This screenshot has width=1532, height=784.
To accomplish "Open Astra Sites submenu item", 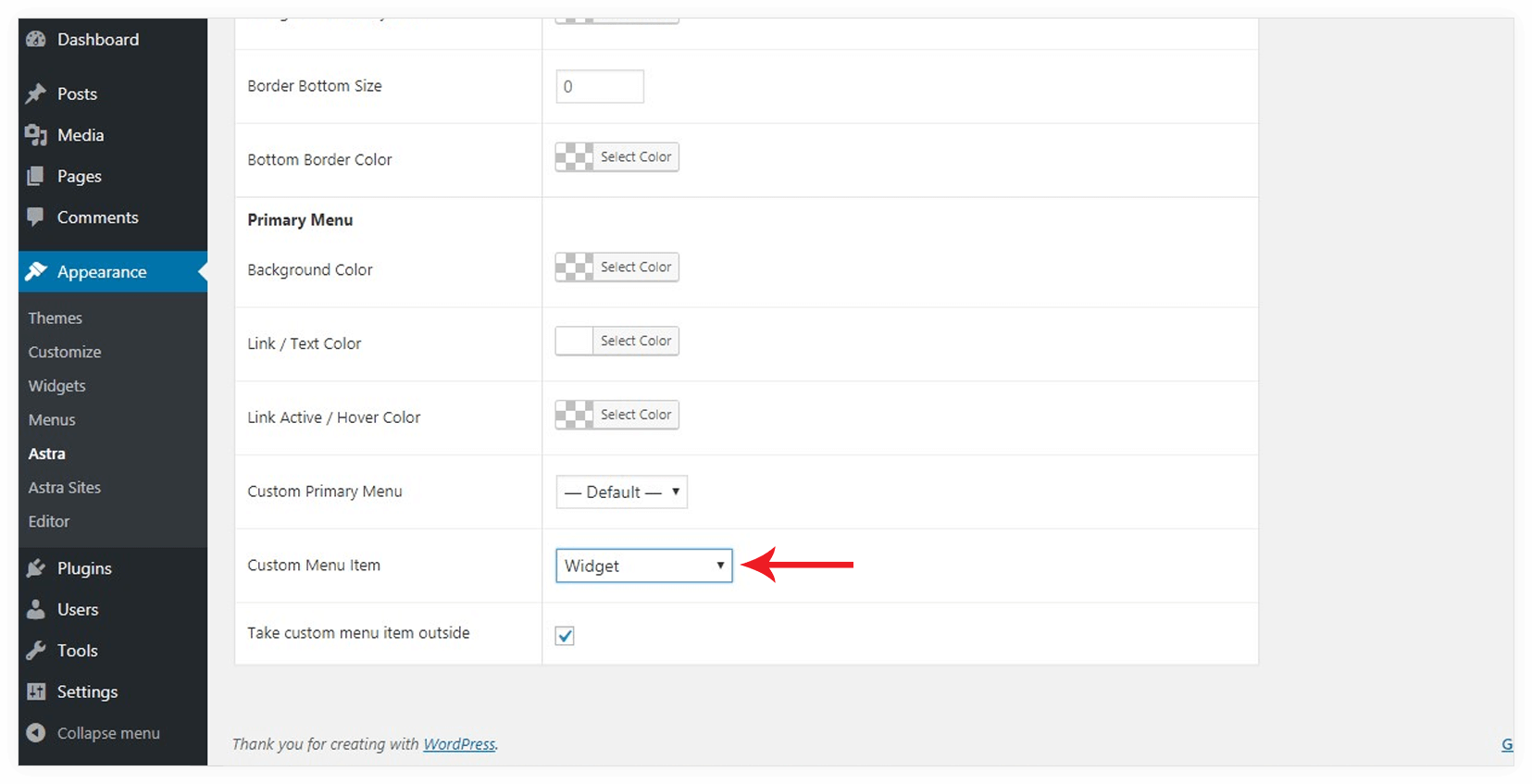I will click(x=65, y=488).
